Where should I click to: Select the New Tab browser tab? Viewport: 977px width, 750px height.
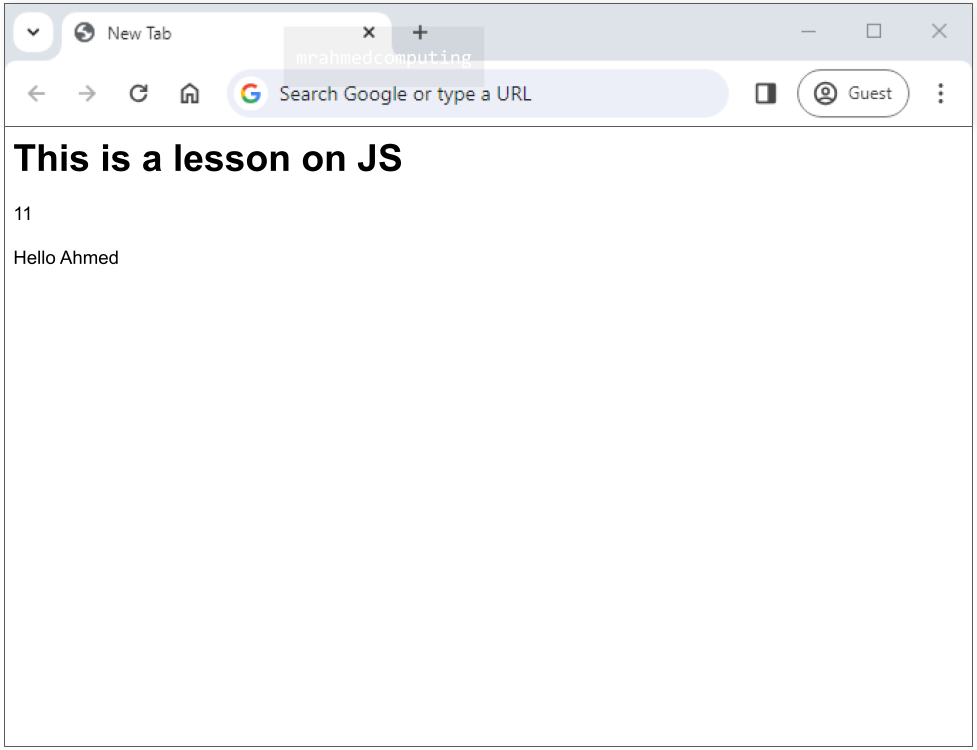[x=200, y=33]
